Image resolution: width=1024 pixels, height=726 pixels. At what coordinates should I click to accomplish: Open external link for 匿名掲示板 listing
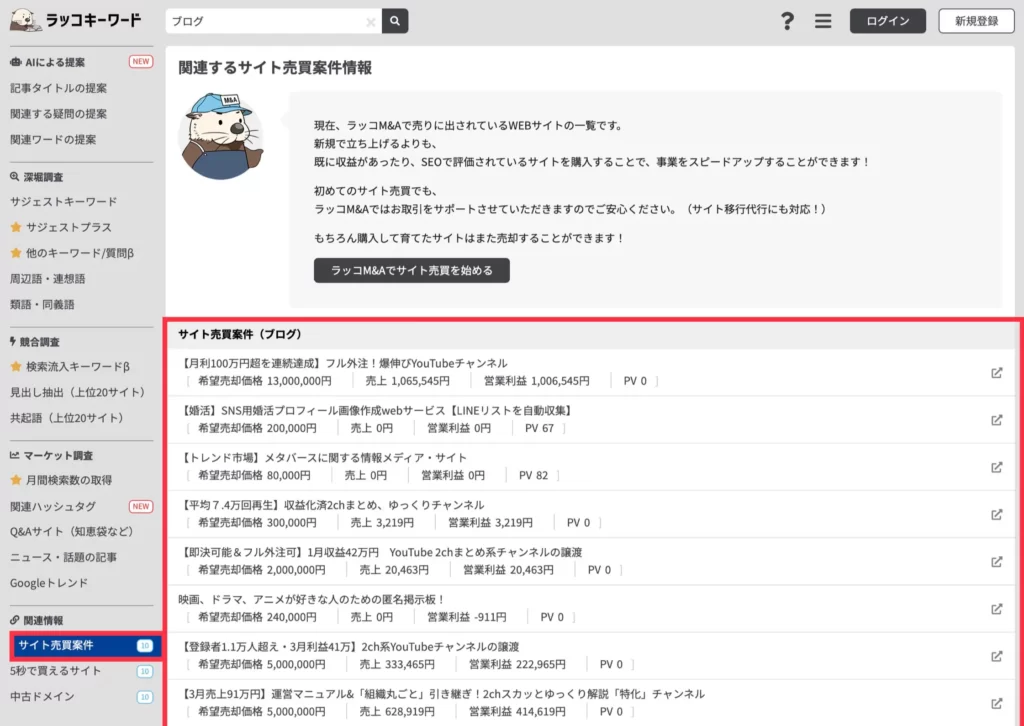pyautogui.click(x=997, y=609)
